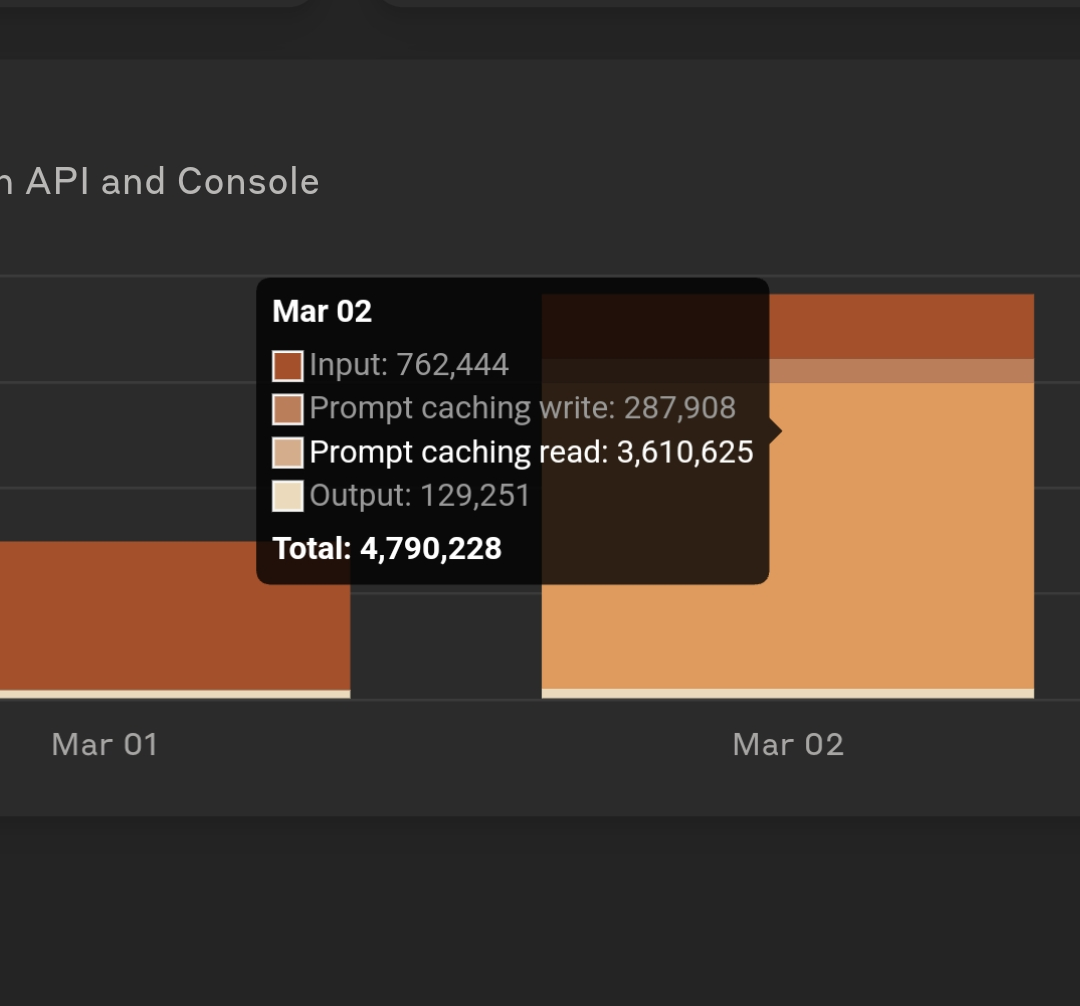Click the Output legend swatch in tooltip

288,496
